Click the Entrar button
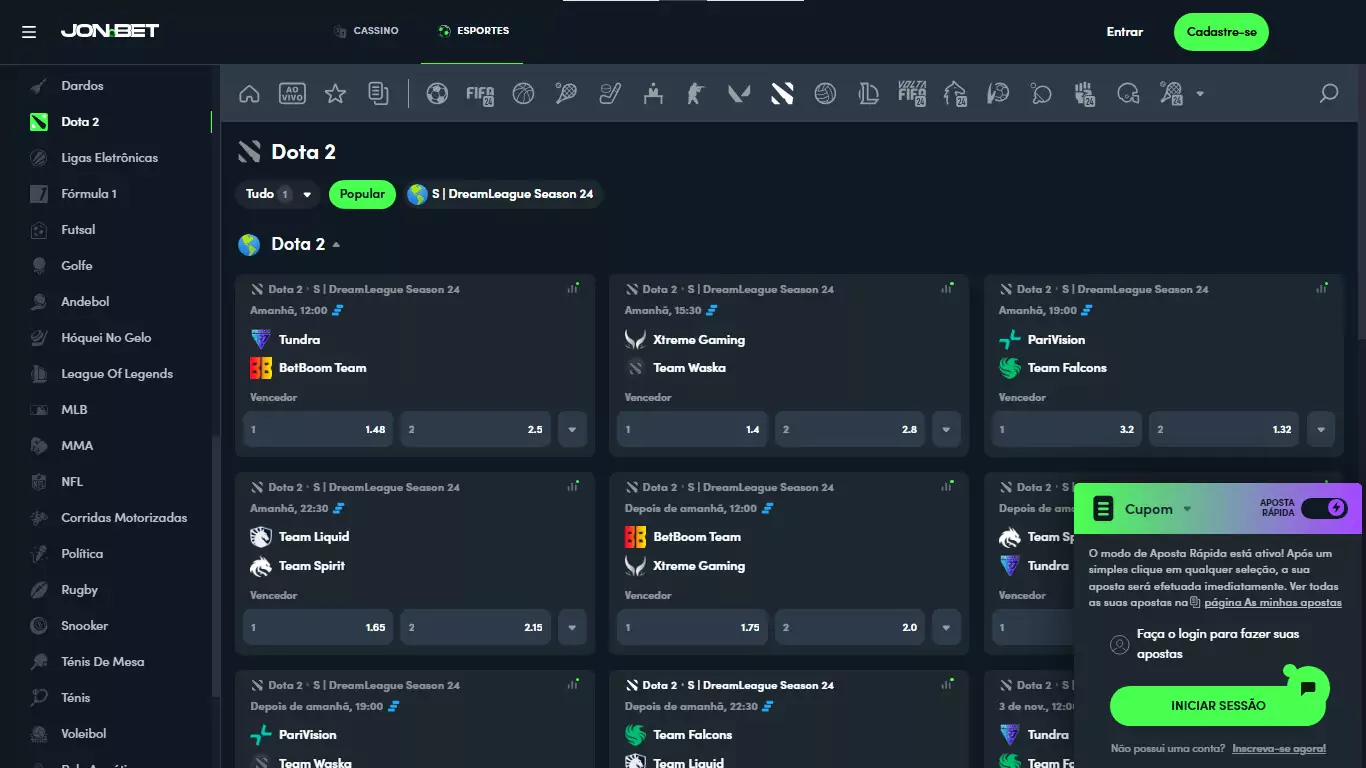The image size is (1366, 768). 1125,32
